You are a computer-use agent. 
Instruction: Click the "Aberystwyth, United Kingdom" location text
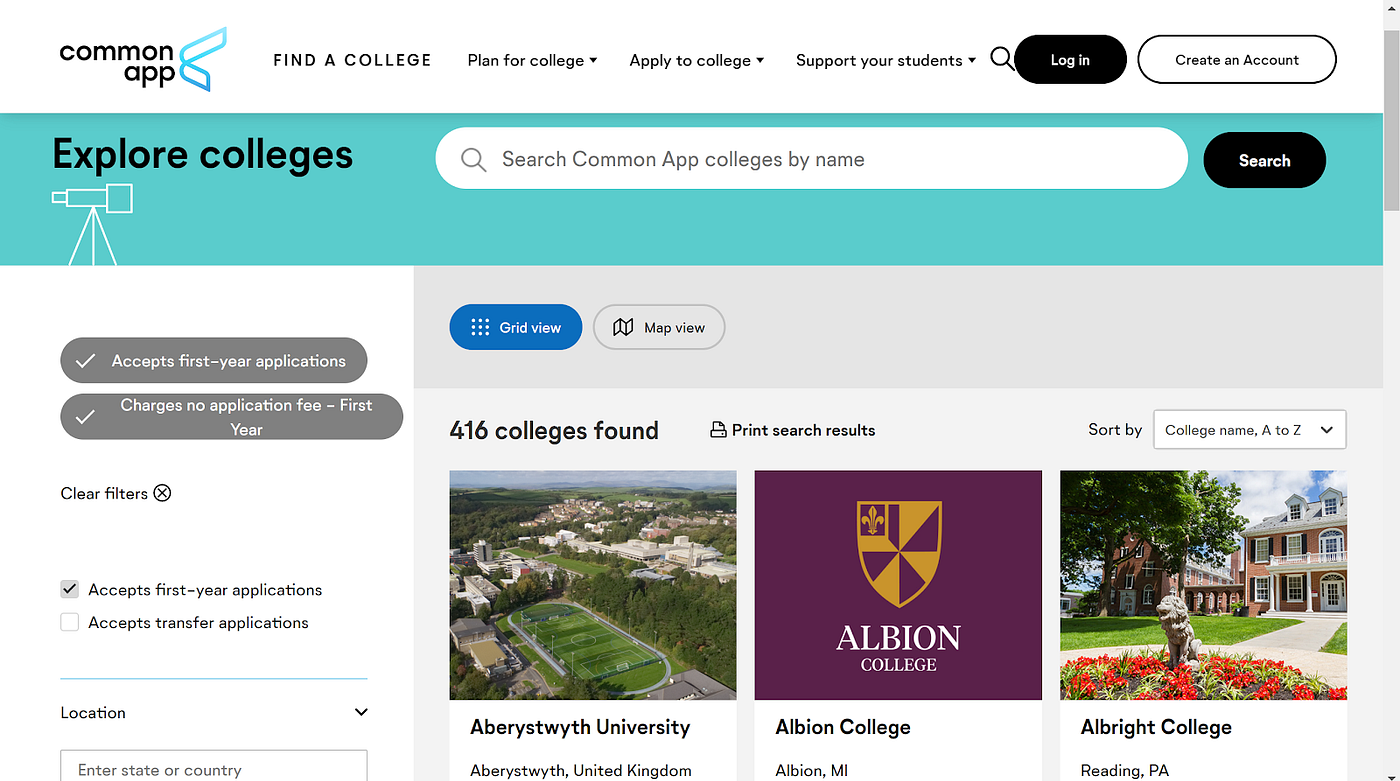click(x=581, y=770)
